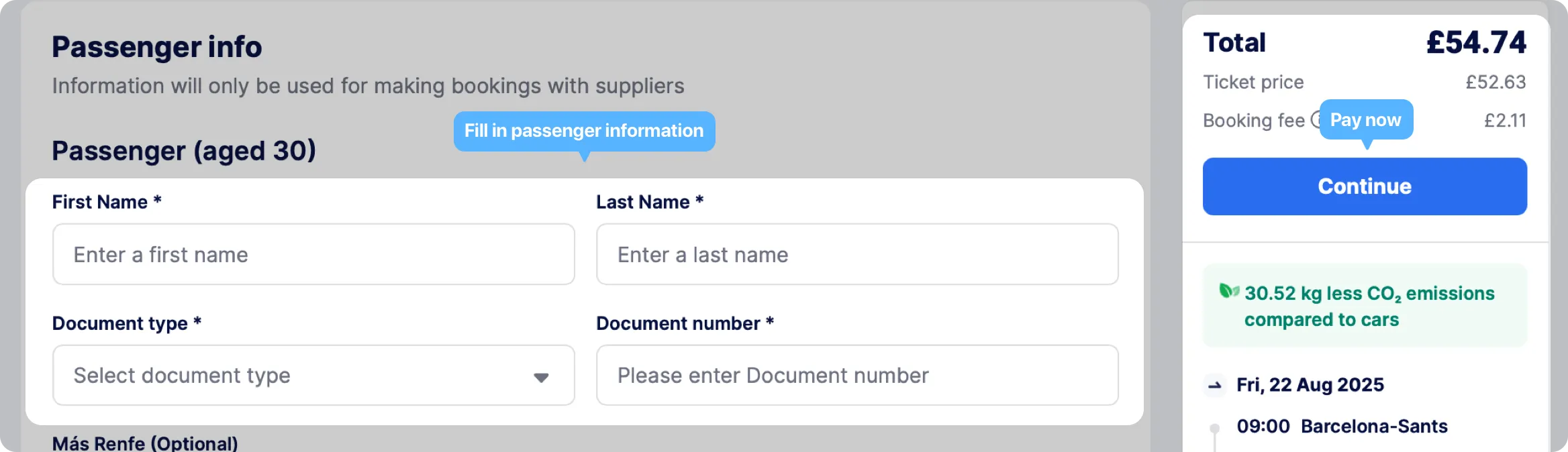Screen dimensions: 1568x452
Task: Click the blue Continue button
Action: [1365, 186]
